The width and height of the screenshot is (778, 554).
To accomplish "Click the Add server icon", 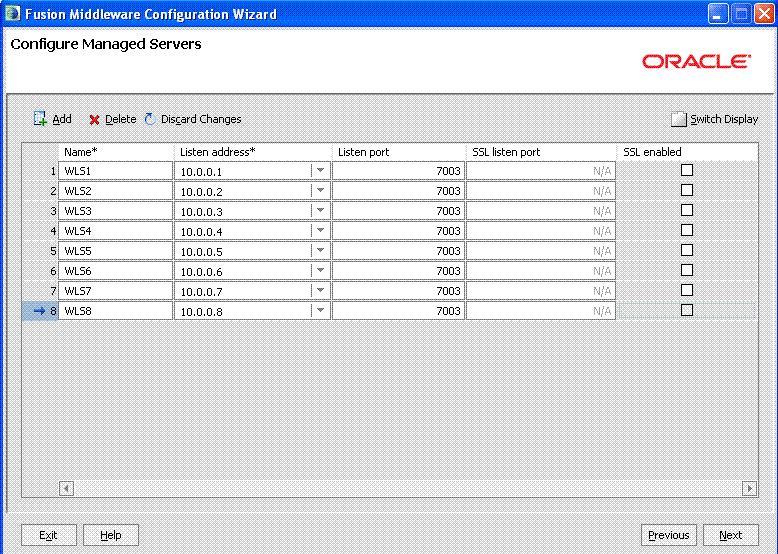I will tap(40, 119).
